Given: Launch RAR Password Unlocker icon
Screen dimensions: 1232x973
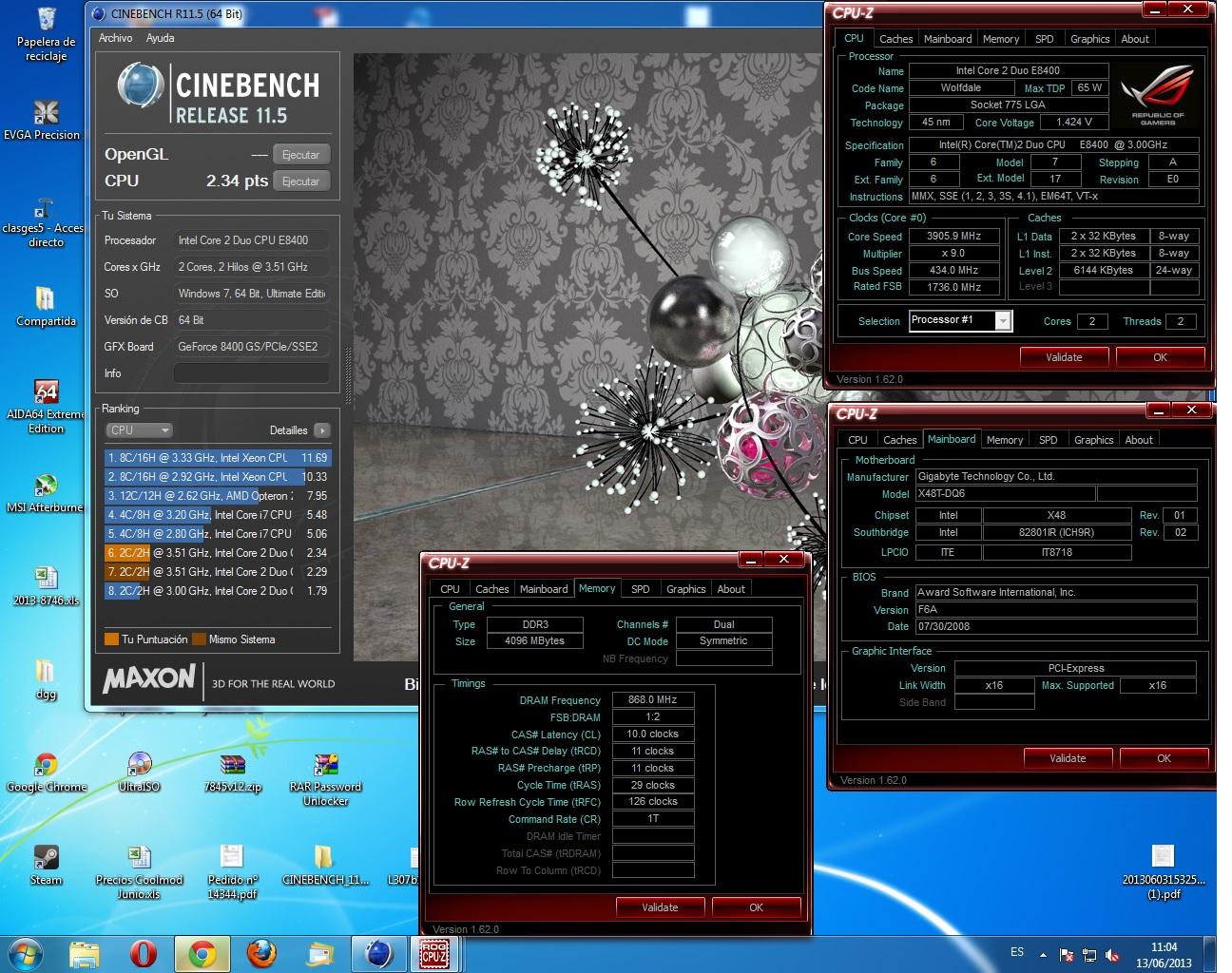Looking at the screenshot, I should (326, 779).
